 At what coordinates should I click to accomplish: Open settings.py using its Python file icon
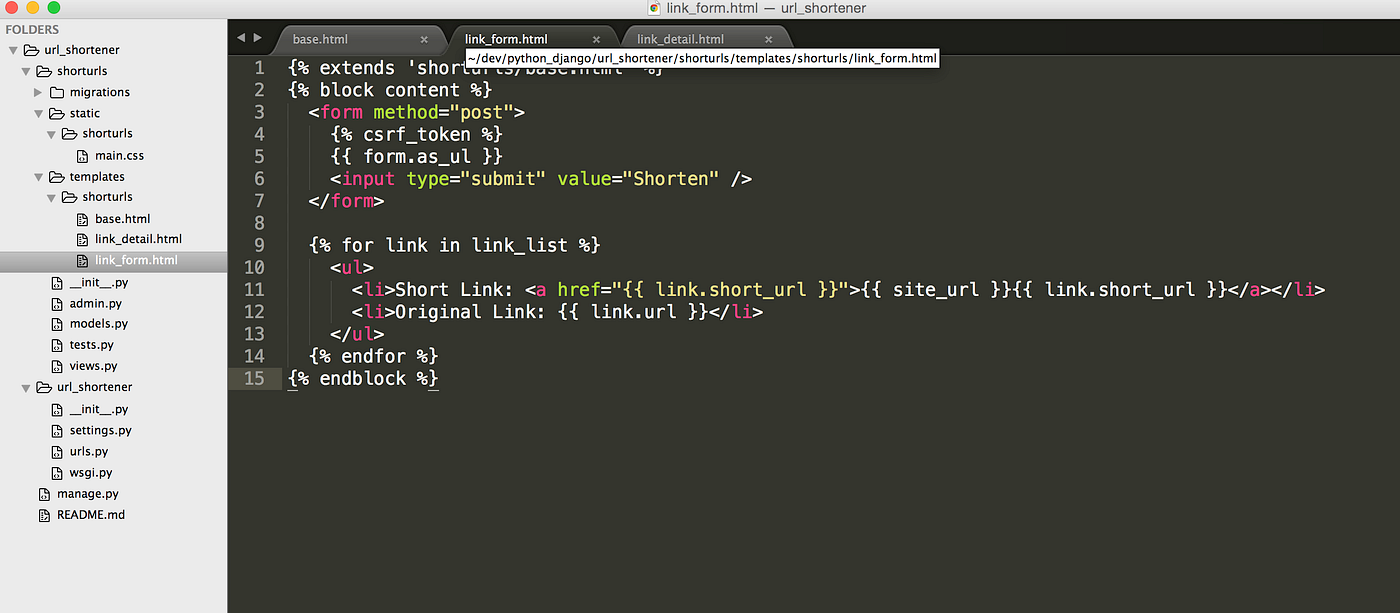tap(59, 430)
